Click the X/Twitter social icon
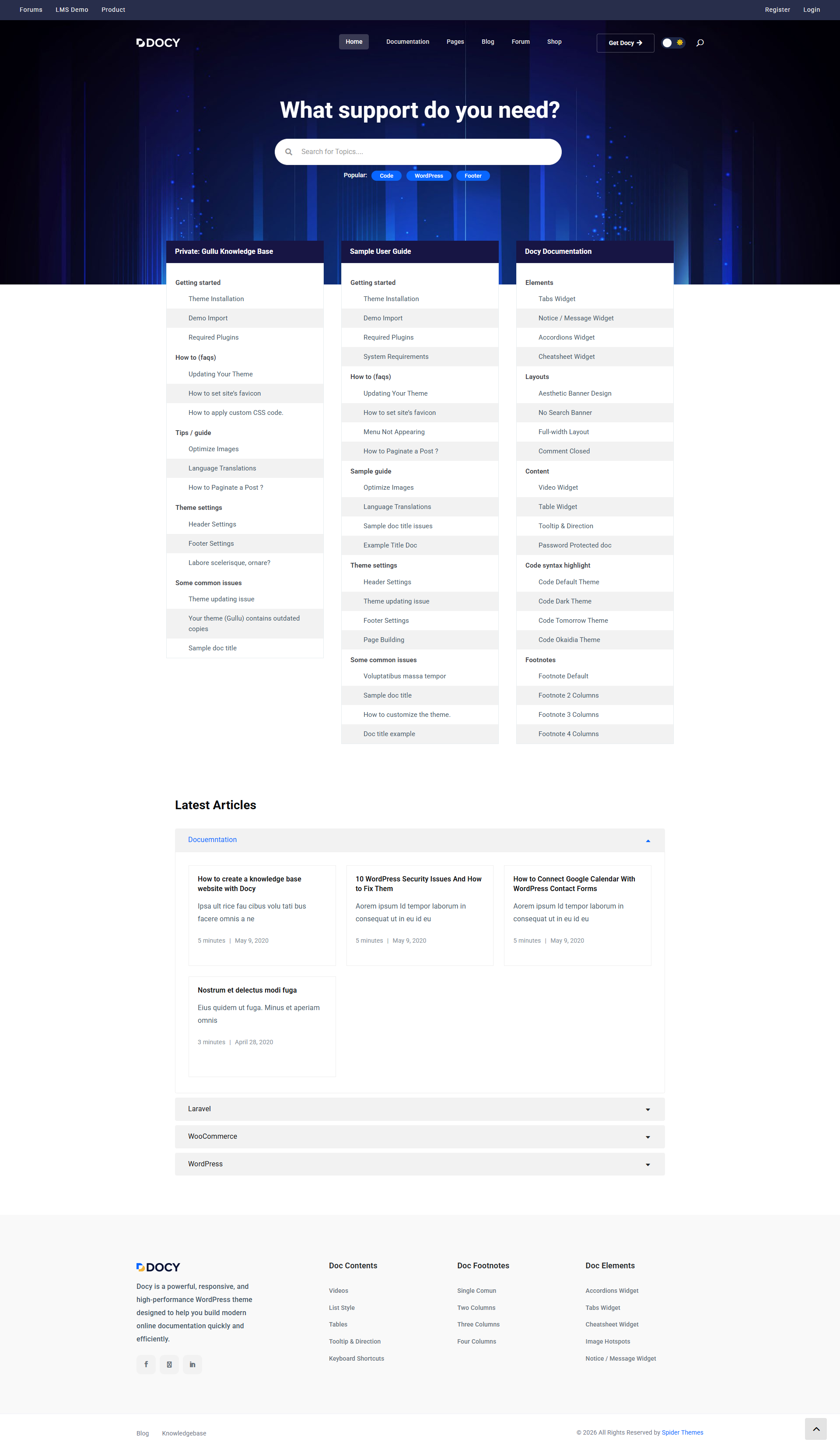 [x=169, y=1364]
